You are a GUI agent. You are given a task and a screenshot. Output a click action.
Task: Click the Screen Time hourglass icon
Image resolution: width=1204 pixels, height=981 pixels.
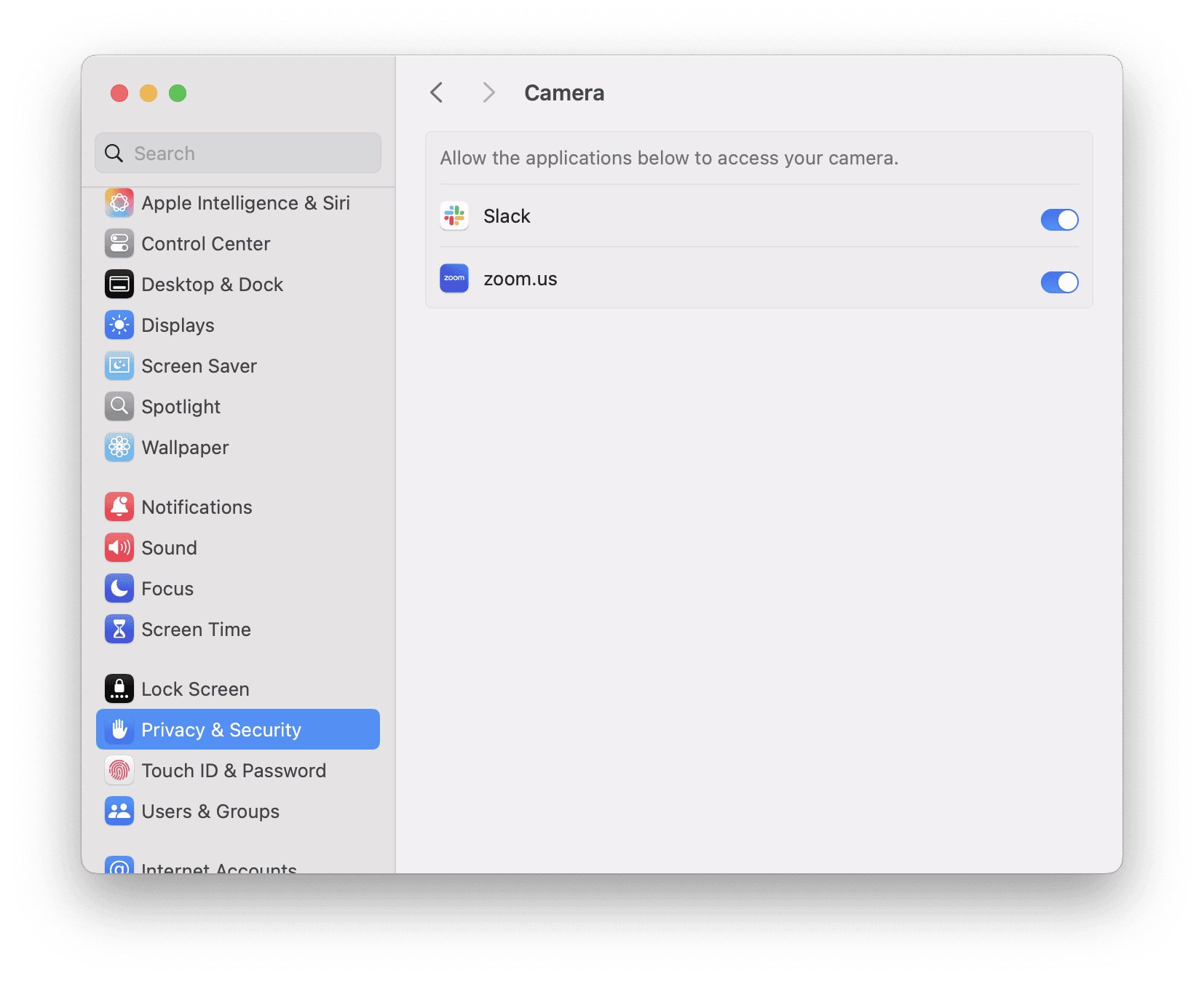(x=119, y=629)
